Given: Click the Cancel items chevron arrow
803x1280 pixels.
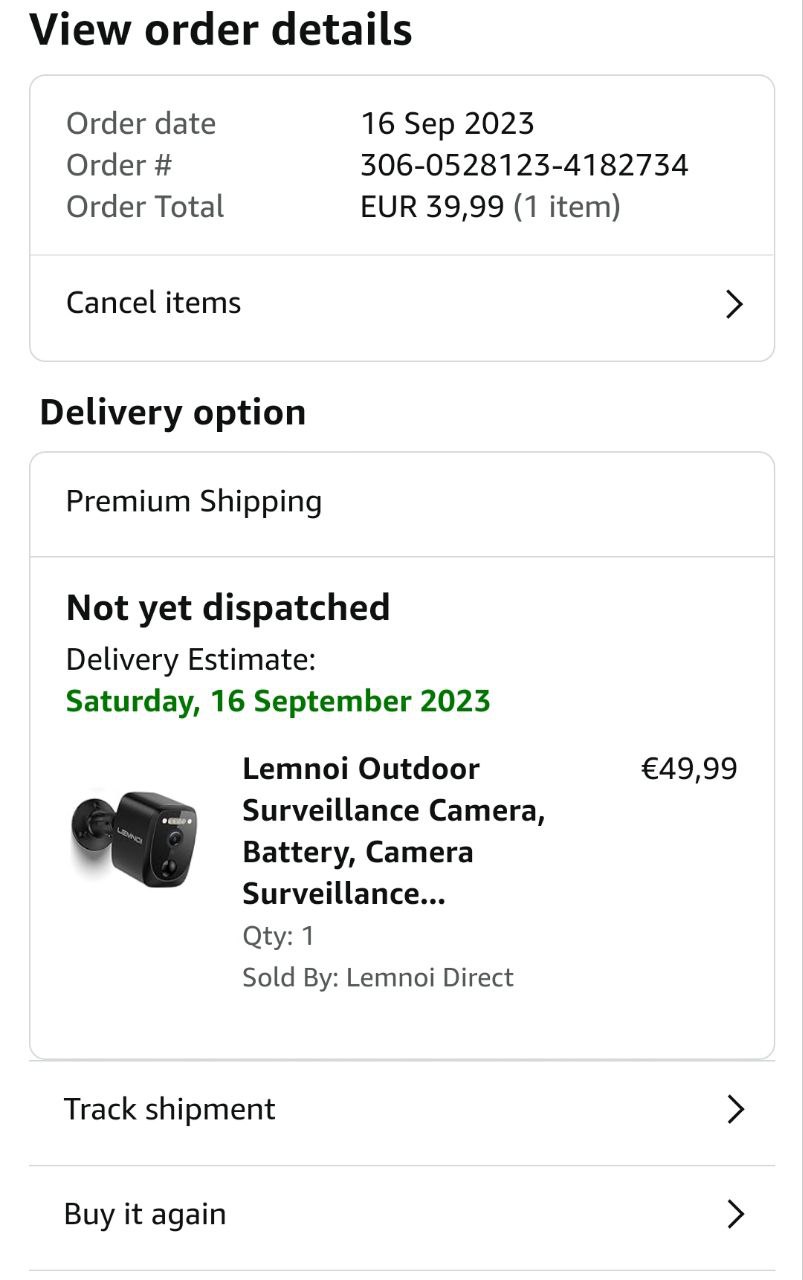Looking at the screenshot, I should 734,304.
